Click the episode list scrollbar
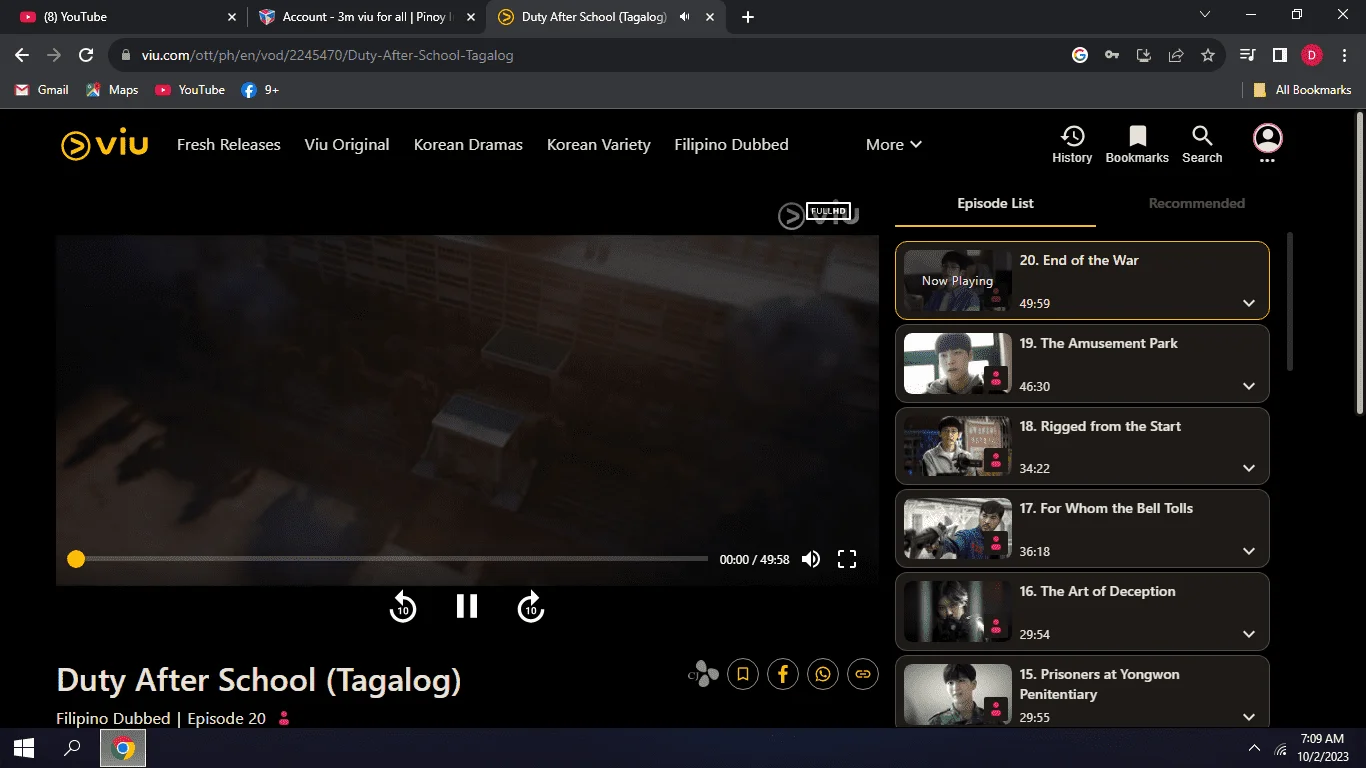Screen dimensions: 1366x768 tap(1289, 302)
